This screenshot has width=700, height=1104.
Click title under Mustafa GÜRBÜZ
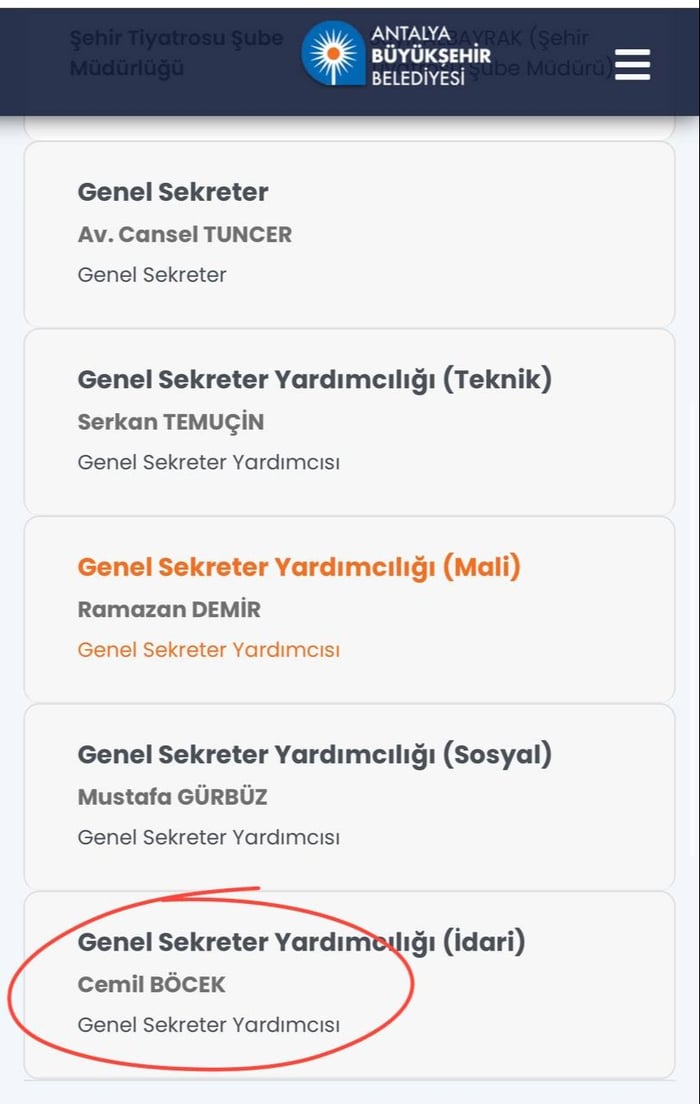209,838
